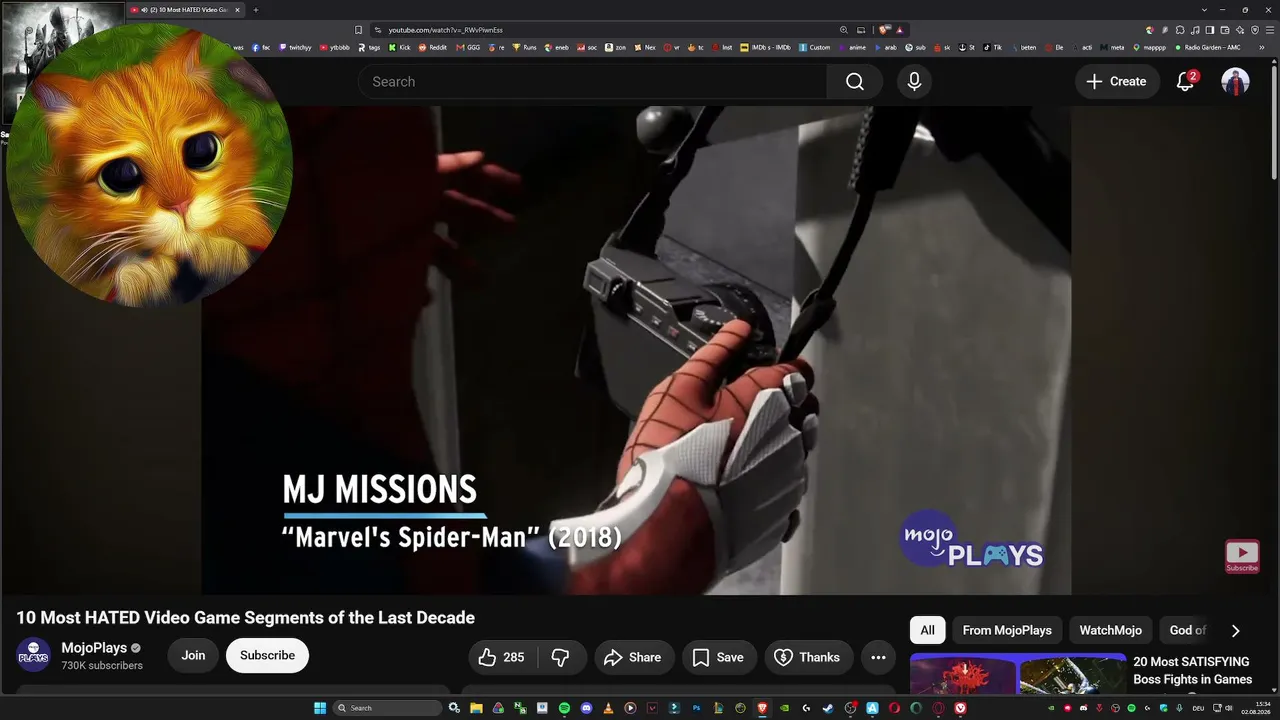Start voice search with the microphone icon

[x=914, y=82]
